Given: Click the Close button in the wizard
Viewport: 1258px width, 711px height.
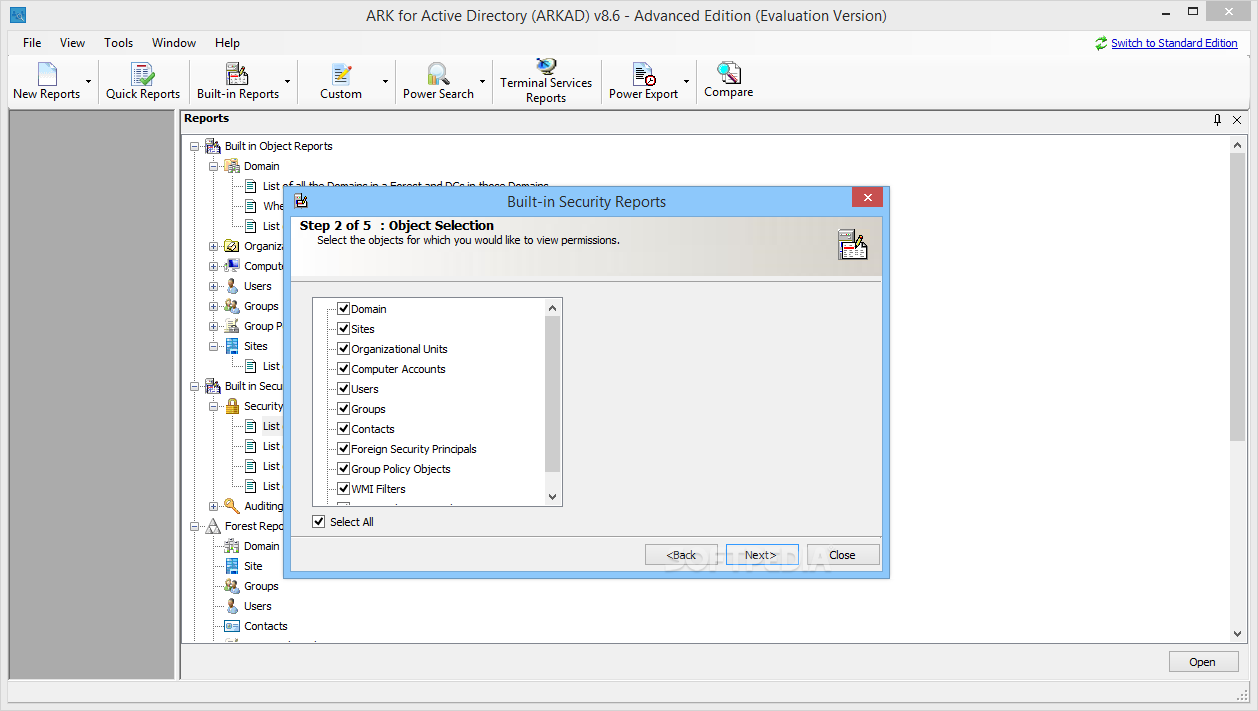Looking at the screenshot, I should 843,555.
